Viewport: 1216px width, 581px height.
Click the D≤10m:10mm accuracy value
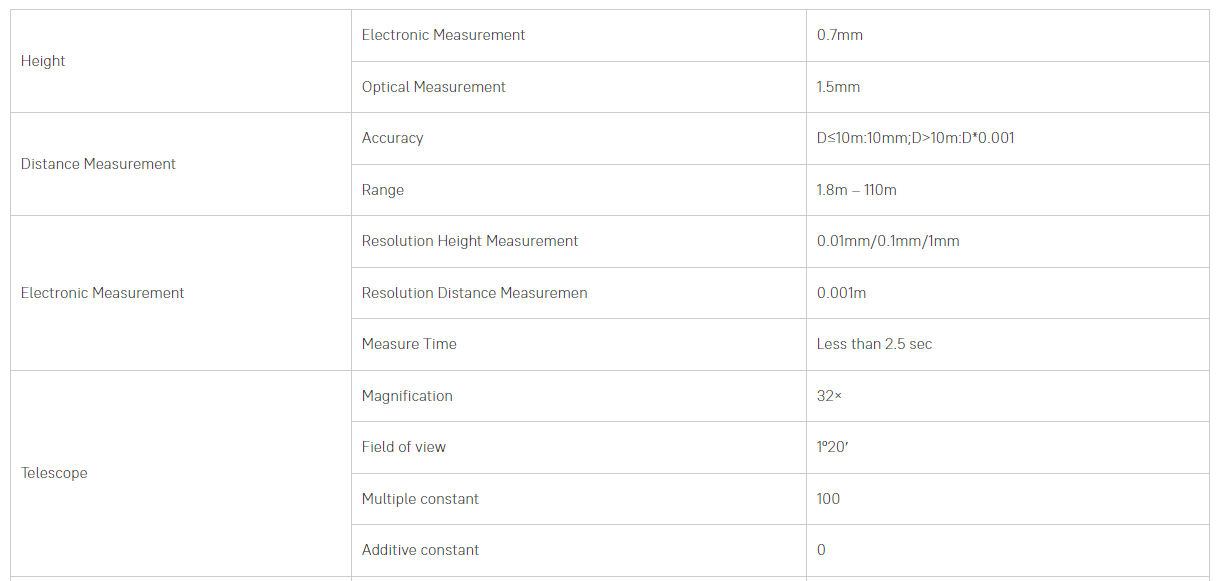915,138
